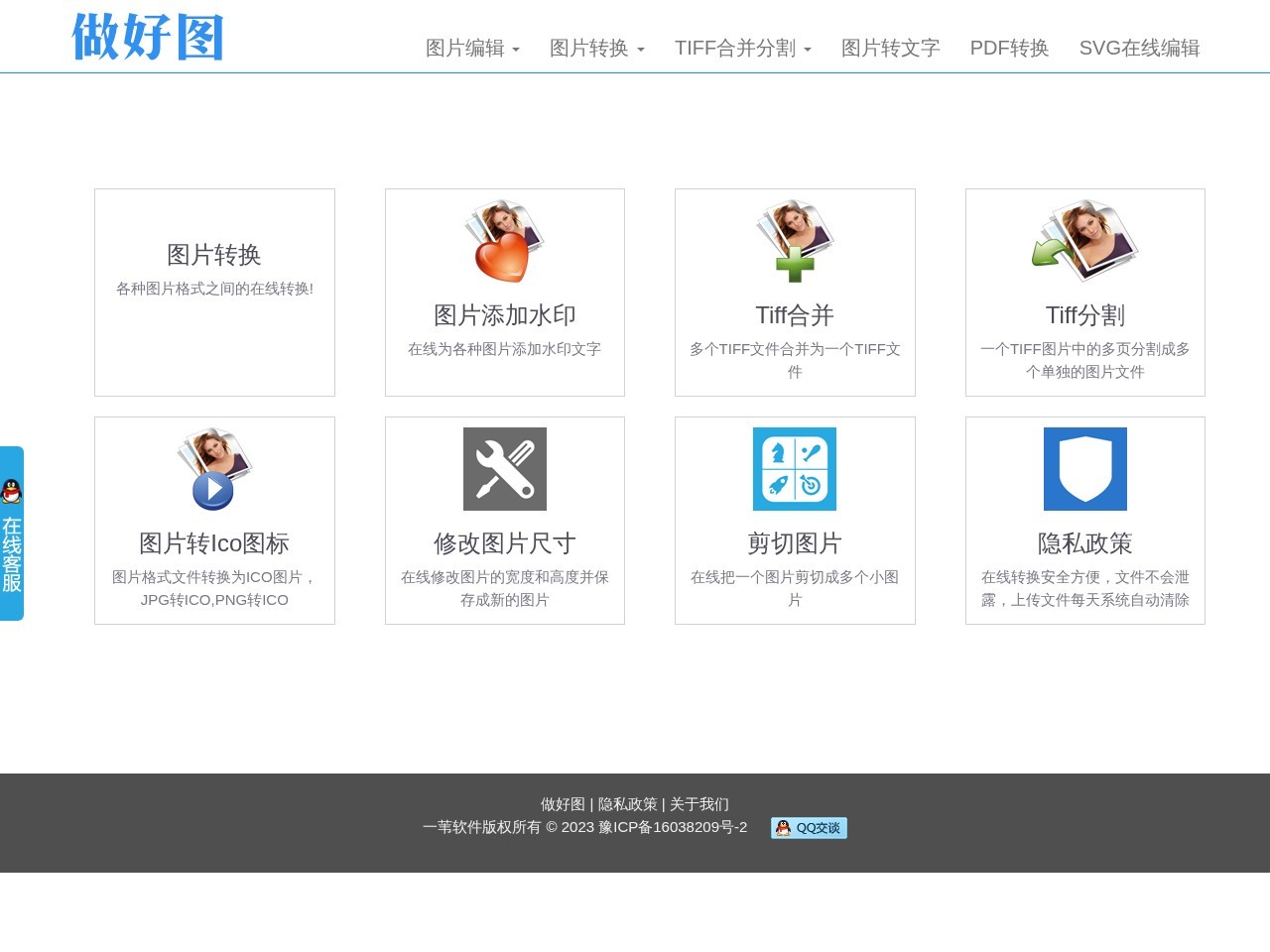Open the PDF转换 menu item
This screenshot has width=1270, height=952.
click(x=1010, y=48)
